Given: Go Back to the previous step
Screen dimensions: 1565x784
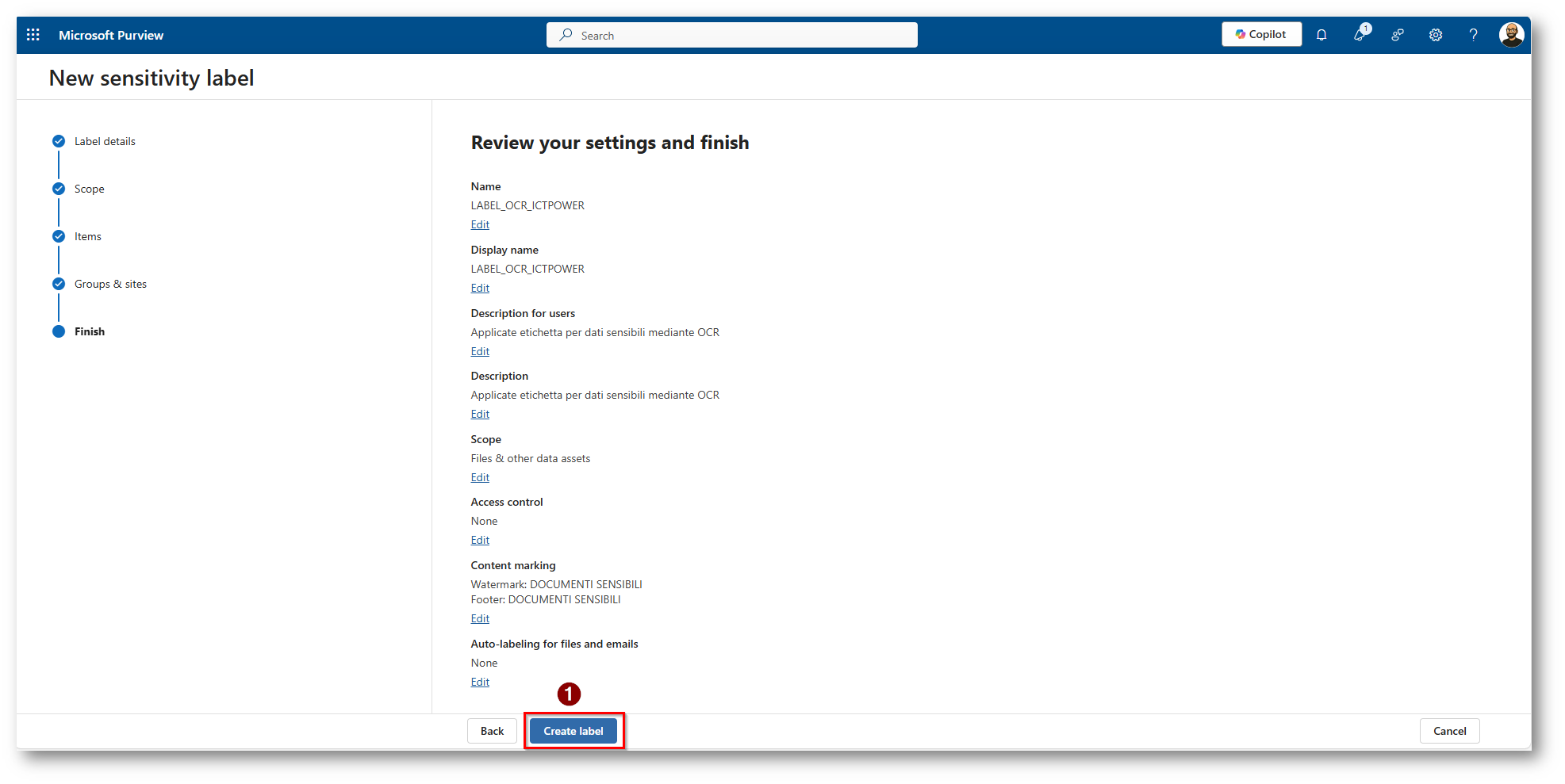Looking at the screenshot, I should point(492,731).
